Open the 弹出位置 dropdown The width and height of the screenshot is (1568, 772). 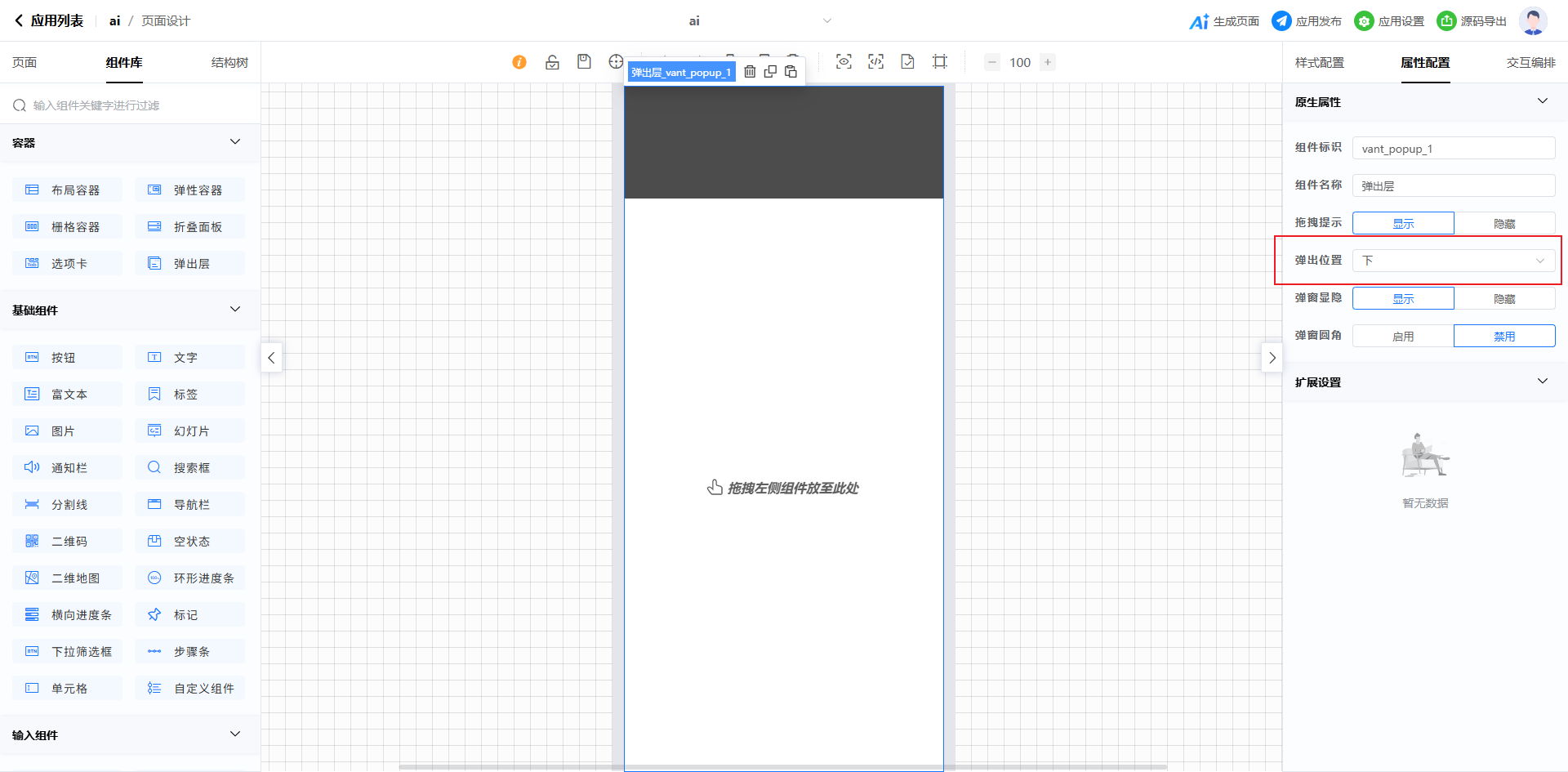tap(1454, 261)
